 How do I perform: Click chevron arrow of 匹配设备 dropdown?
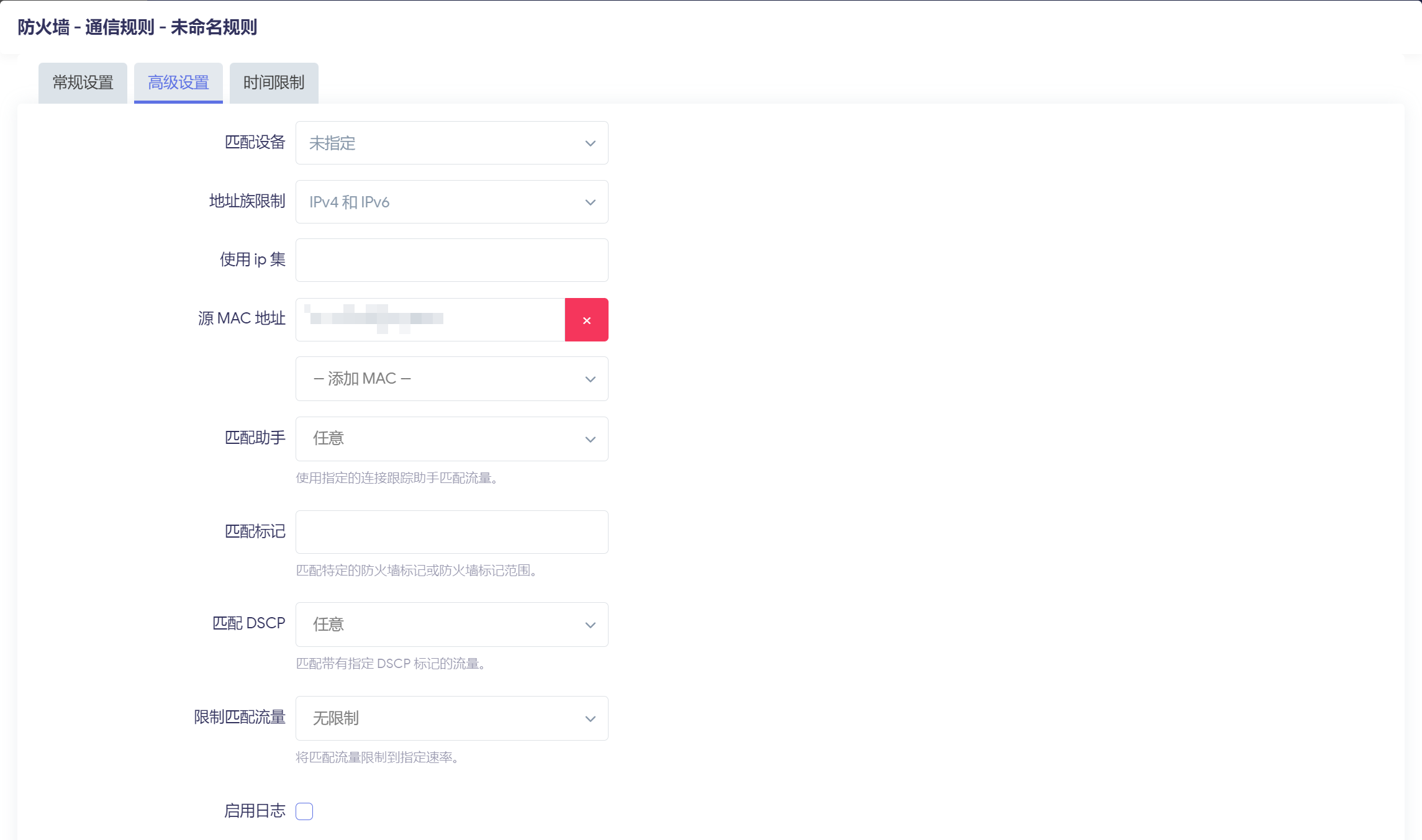pos(590,143)
